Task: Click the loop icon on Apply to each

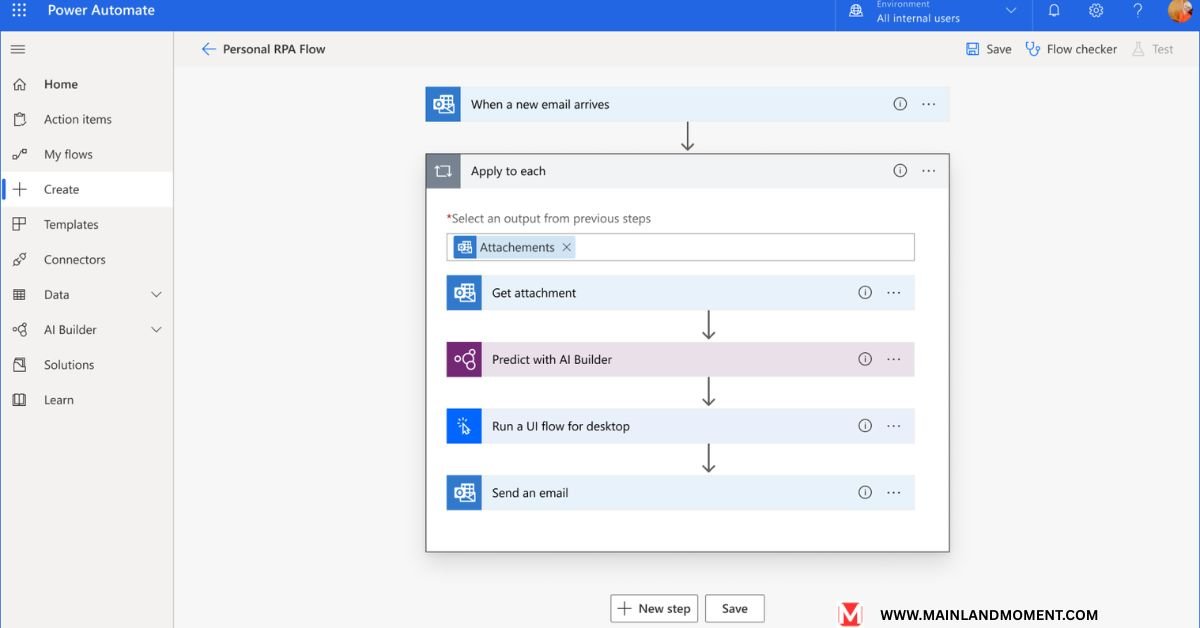Action: coord(443,171)
